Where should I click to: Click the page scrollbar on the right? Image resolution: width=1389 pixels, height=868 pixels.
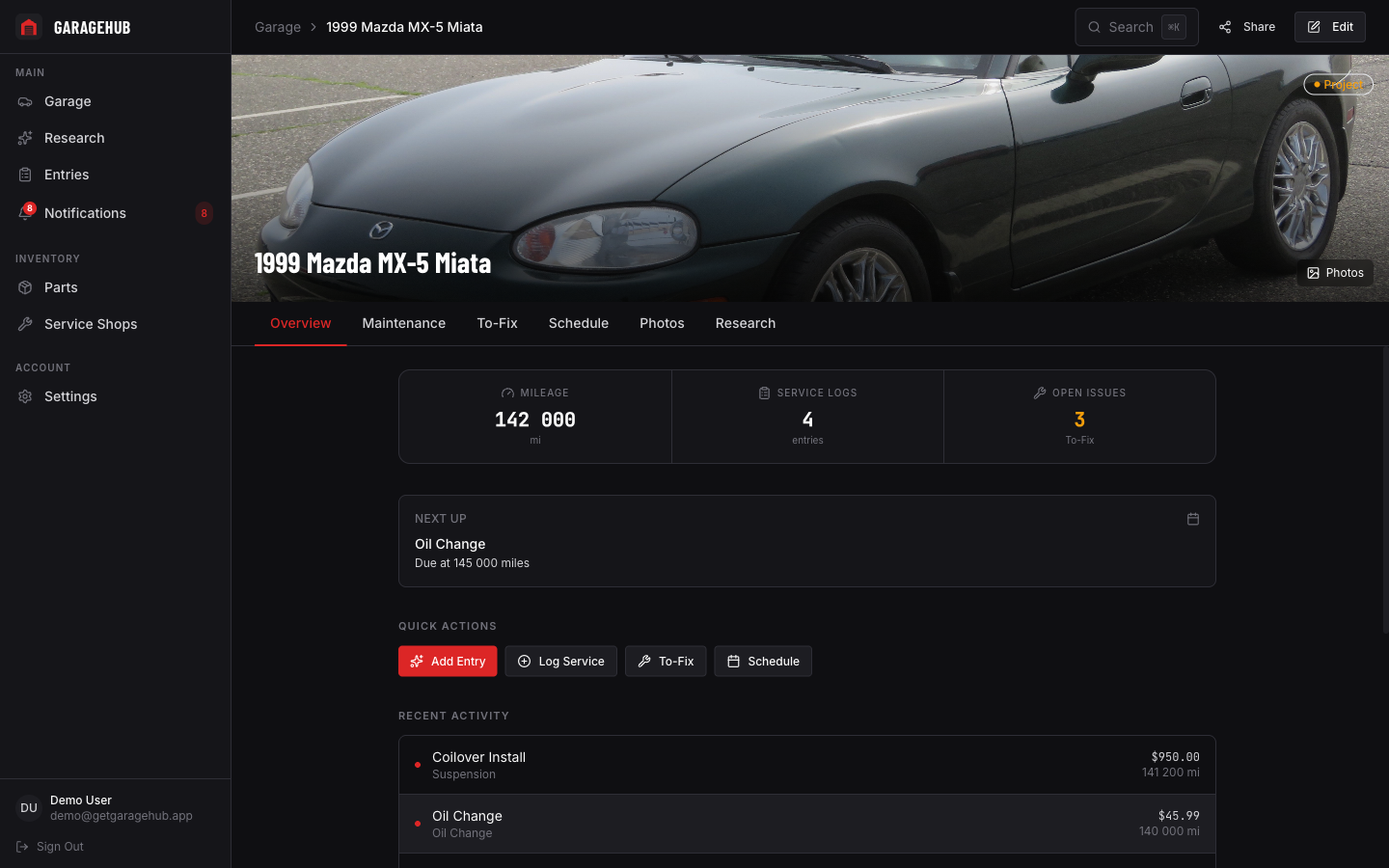click(1385, 490)
